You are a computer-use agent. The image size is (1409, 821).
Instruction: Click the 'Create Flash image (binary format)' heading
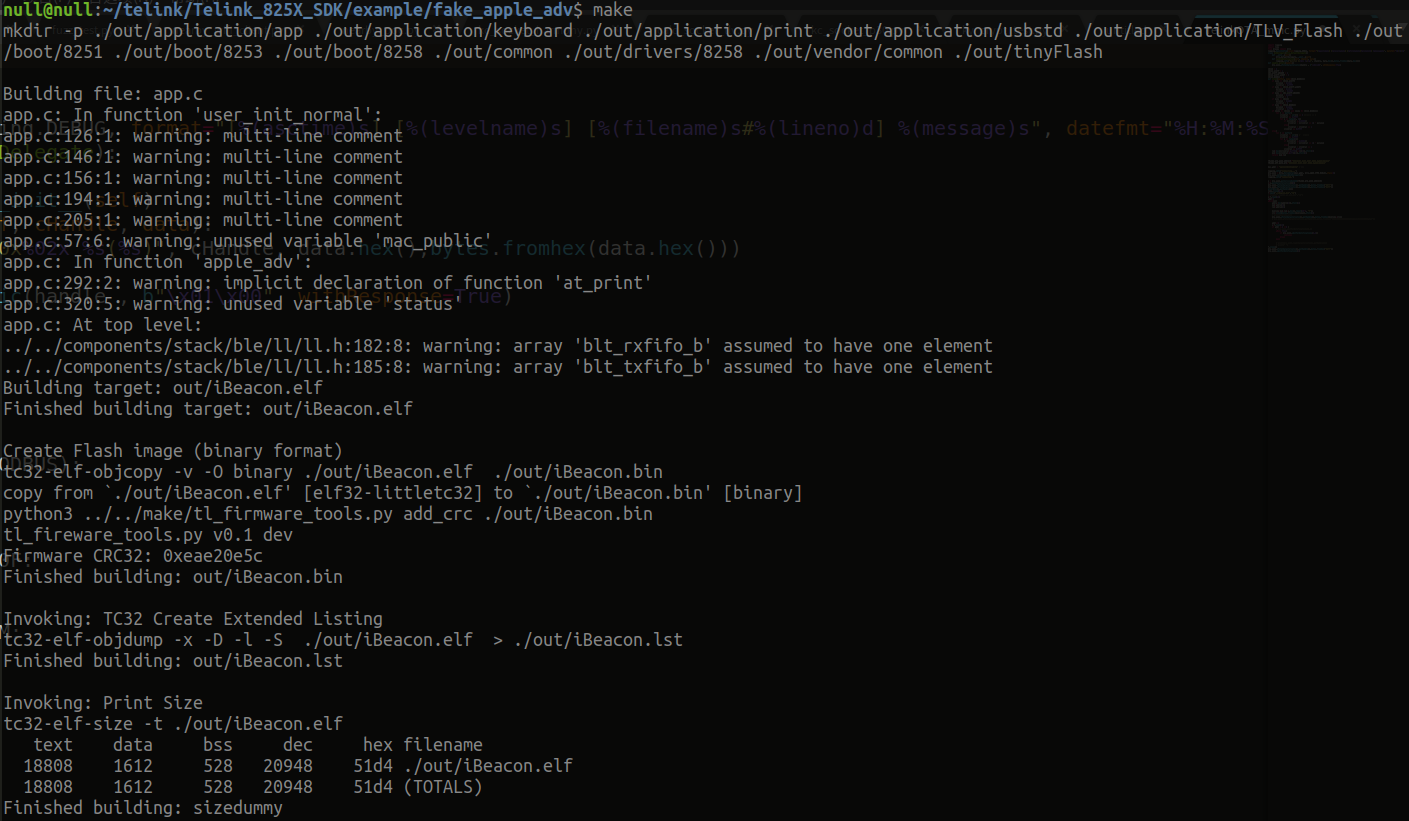pyautogui.click(x=172, y=451)
